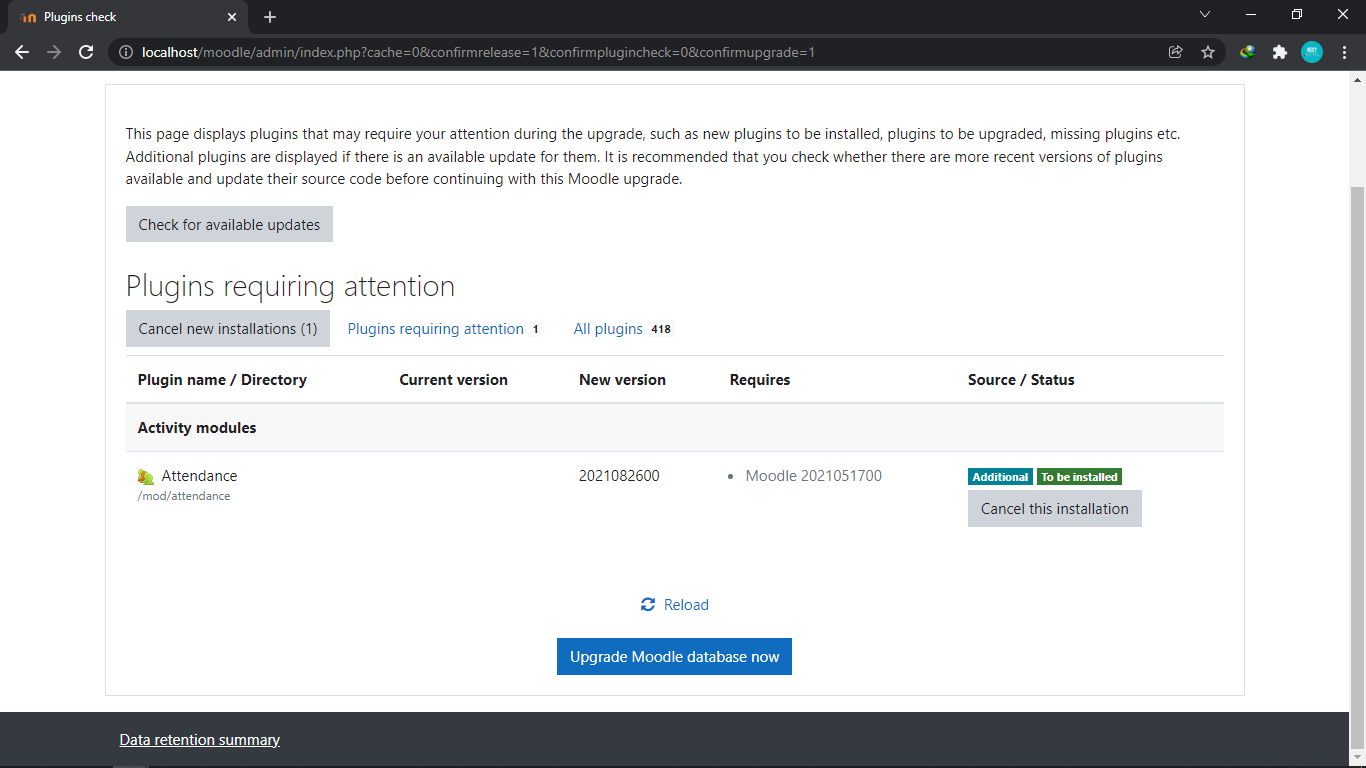
Task: Click the Reload link
Action: coord(686,605)
